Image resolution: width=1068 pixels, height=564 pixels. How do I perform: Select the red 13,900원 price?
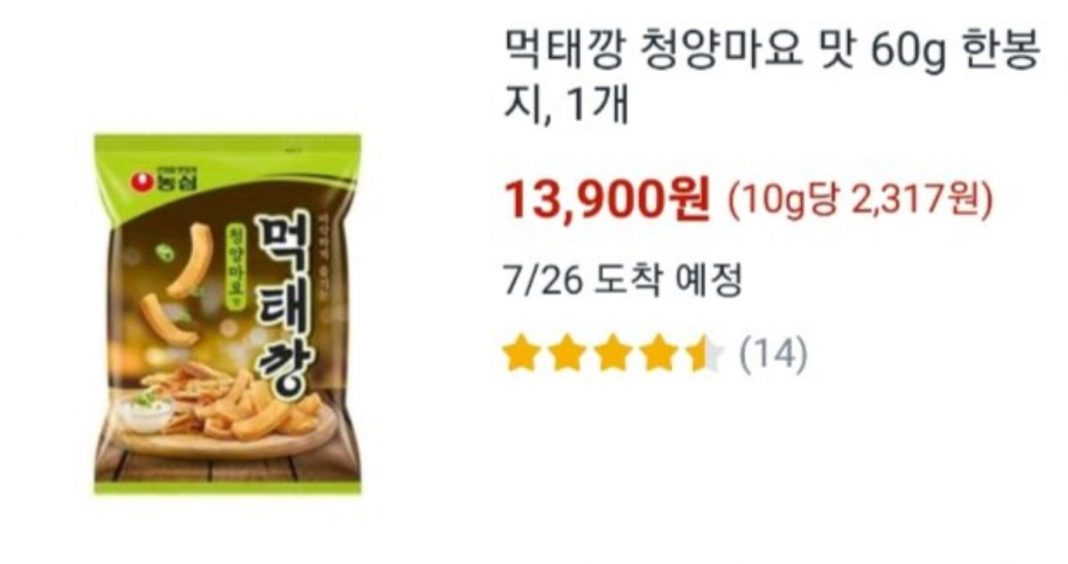[607, 200]
